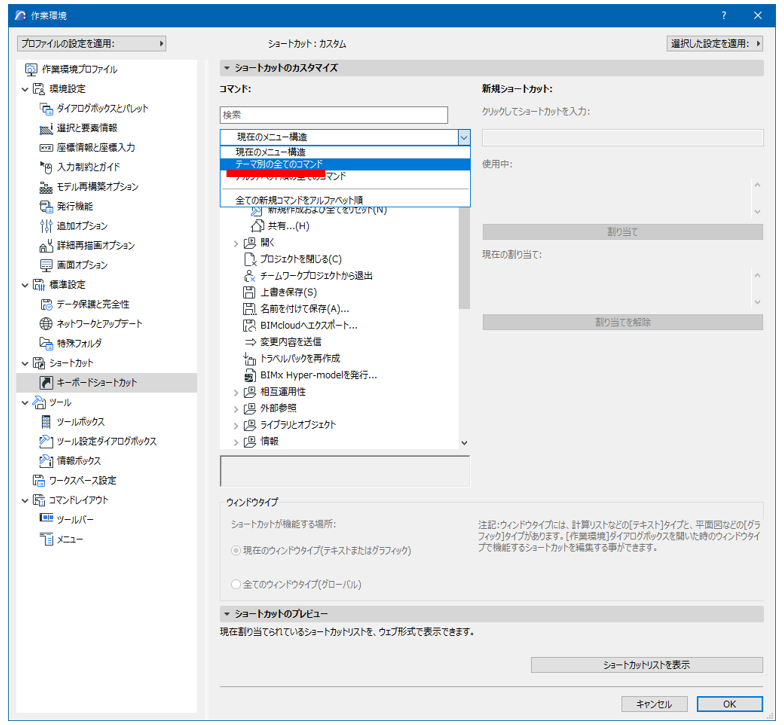Click the 名前を付けて保存(A)... icon

pyautogui.click(x=249, y=309)
